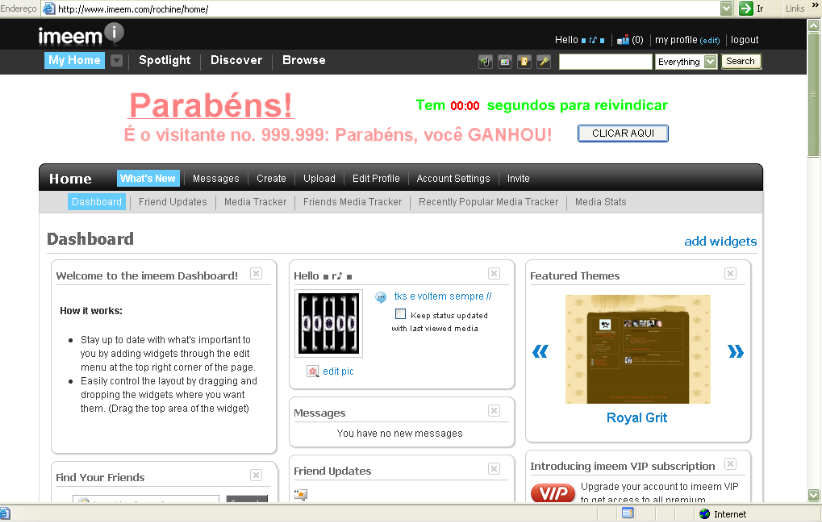Image resolution: width=822 pixels, height=522 pixels.
Task: Click the yellow door icon in toolbar
Action: (x=524, y=62)
